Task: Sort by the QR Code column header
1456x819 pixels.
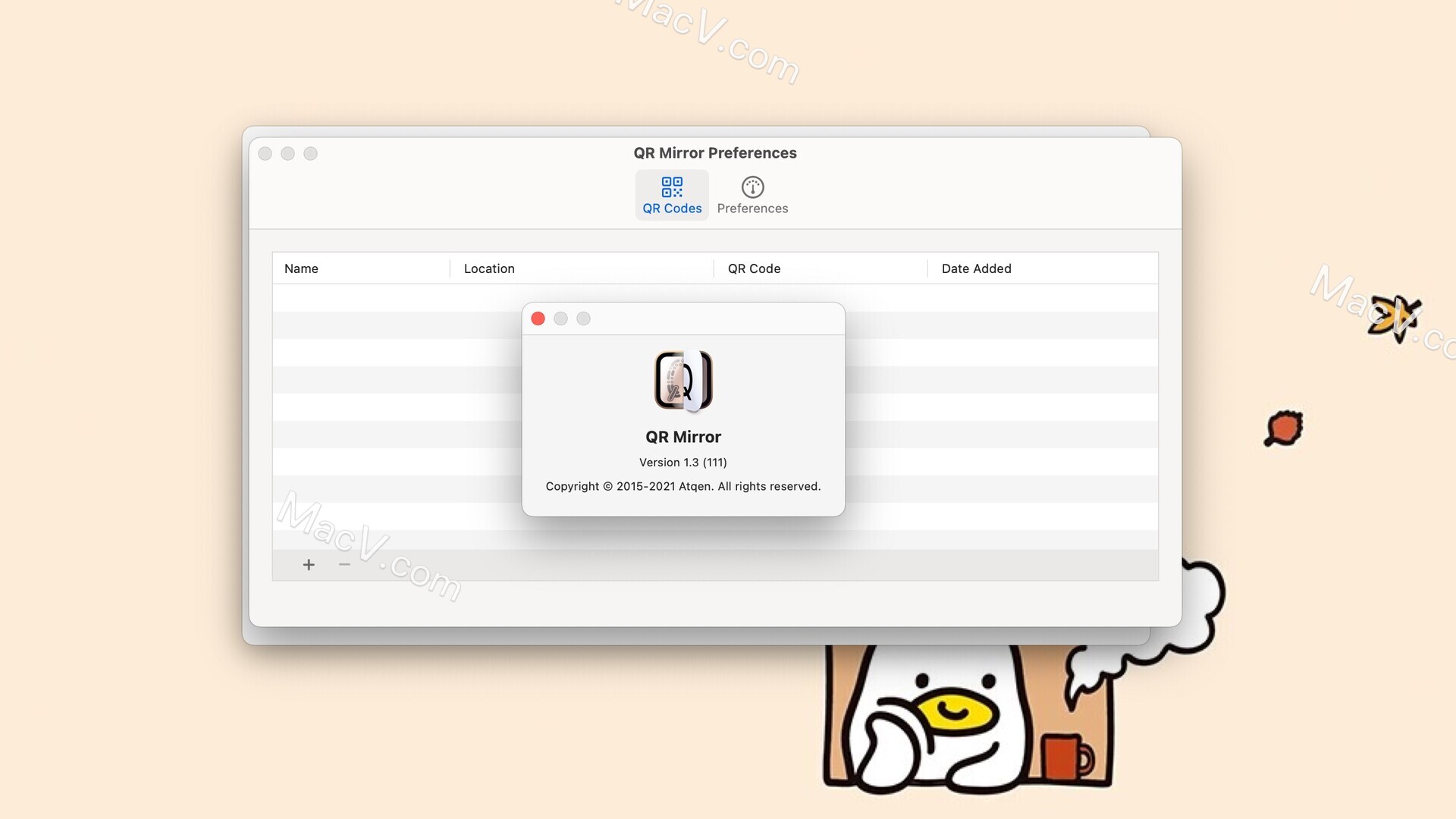Action: point(821,268)
